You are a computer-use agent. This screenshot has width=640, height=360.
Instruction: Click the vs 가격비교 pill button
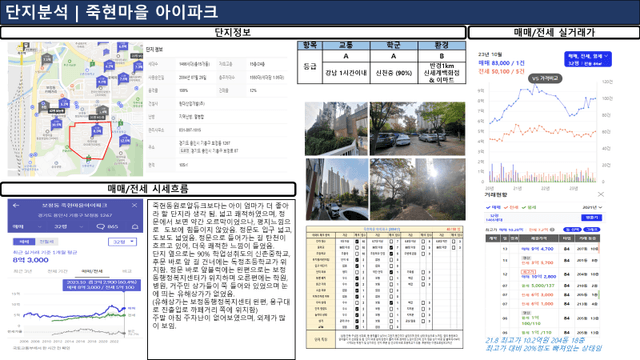pos(545,78)
